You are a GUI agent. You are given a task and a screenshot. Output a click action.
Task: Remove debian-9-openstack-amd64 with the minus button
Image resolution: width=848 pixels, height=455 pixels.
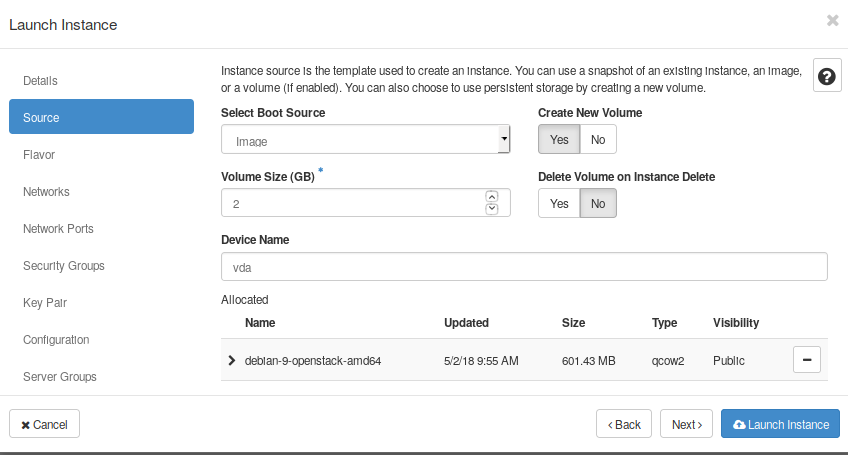806,360
